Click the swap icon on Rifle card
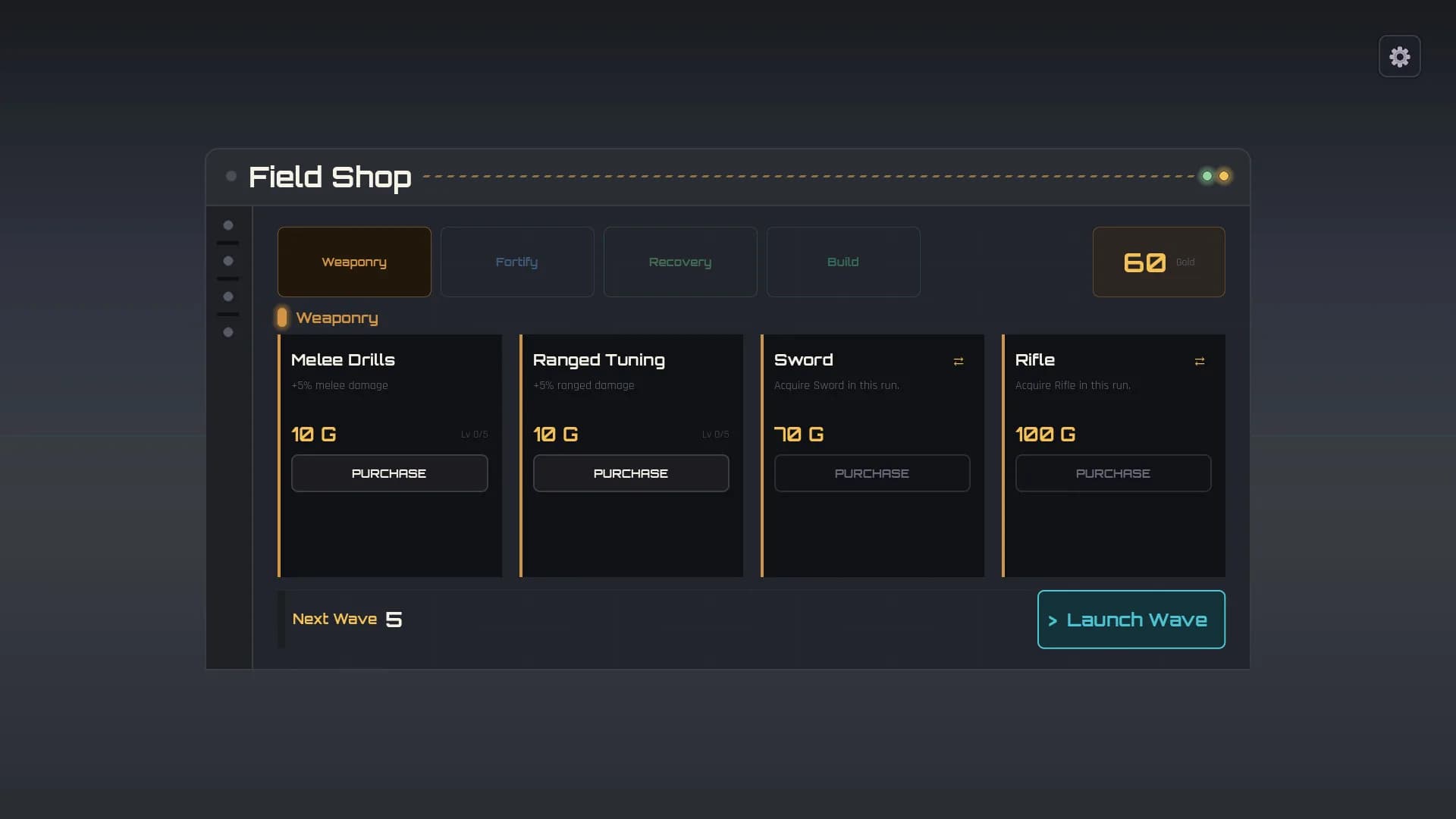1456x819 pixels. [1200, 362]
